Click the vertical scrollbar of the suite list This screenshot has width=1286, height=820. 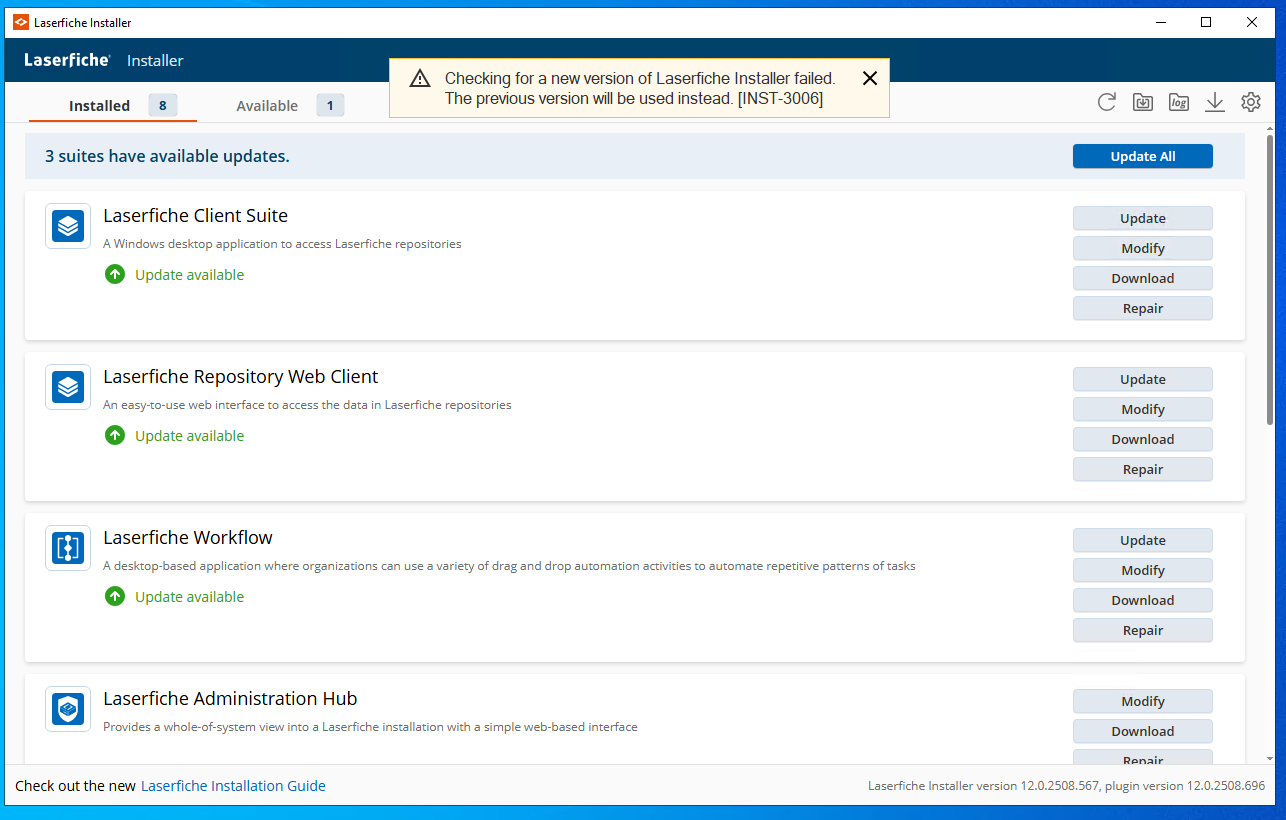[1270, 279]
